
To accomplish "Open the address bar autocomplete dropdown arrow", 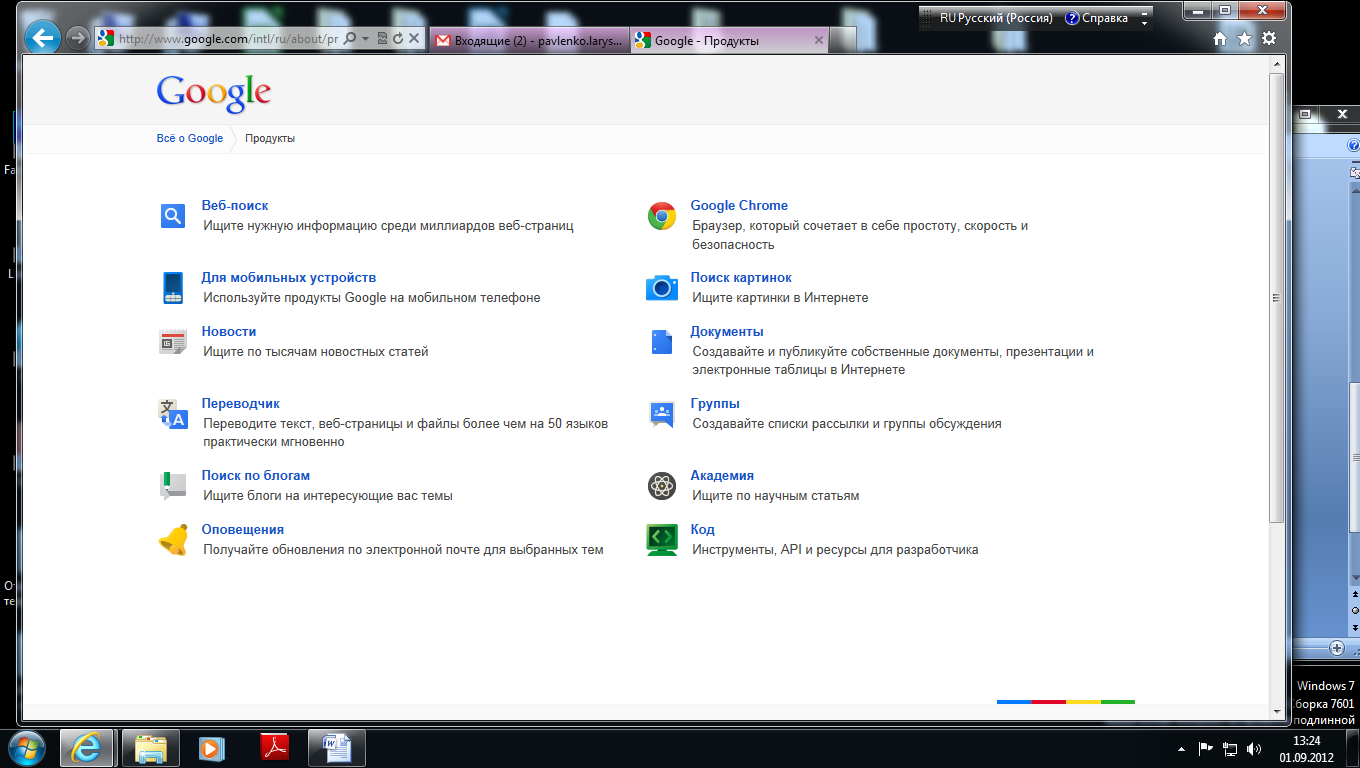I will 366,39.
